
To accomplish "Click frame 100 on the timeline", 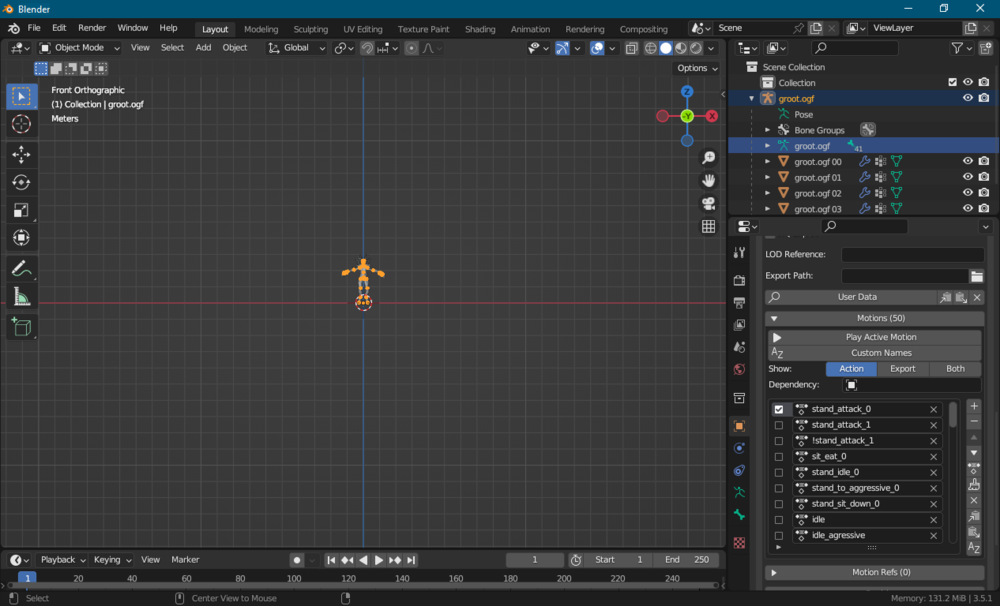I will coord(294,578).
